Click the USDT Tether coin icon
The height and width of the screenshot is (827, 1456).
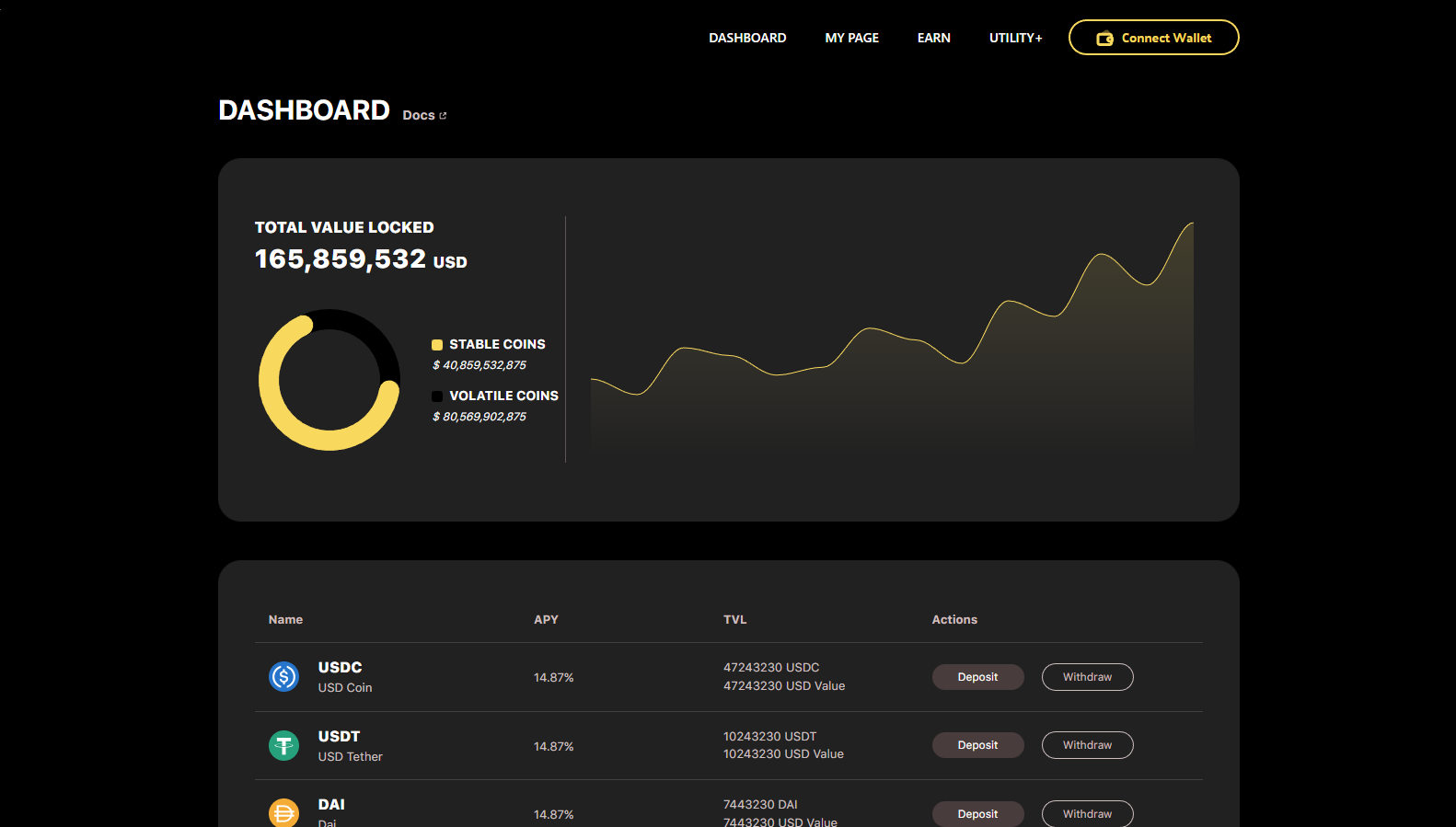pyautogui.click(x=283, y=745)
